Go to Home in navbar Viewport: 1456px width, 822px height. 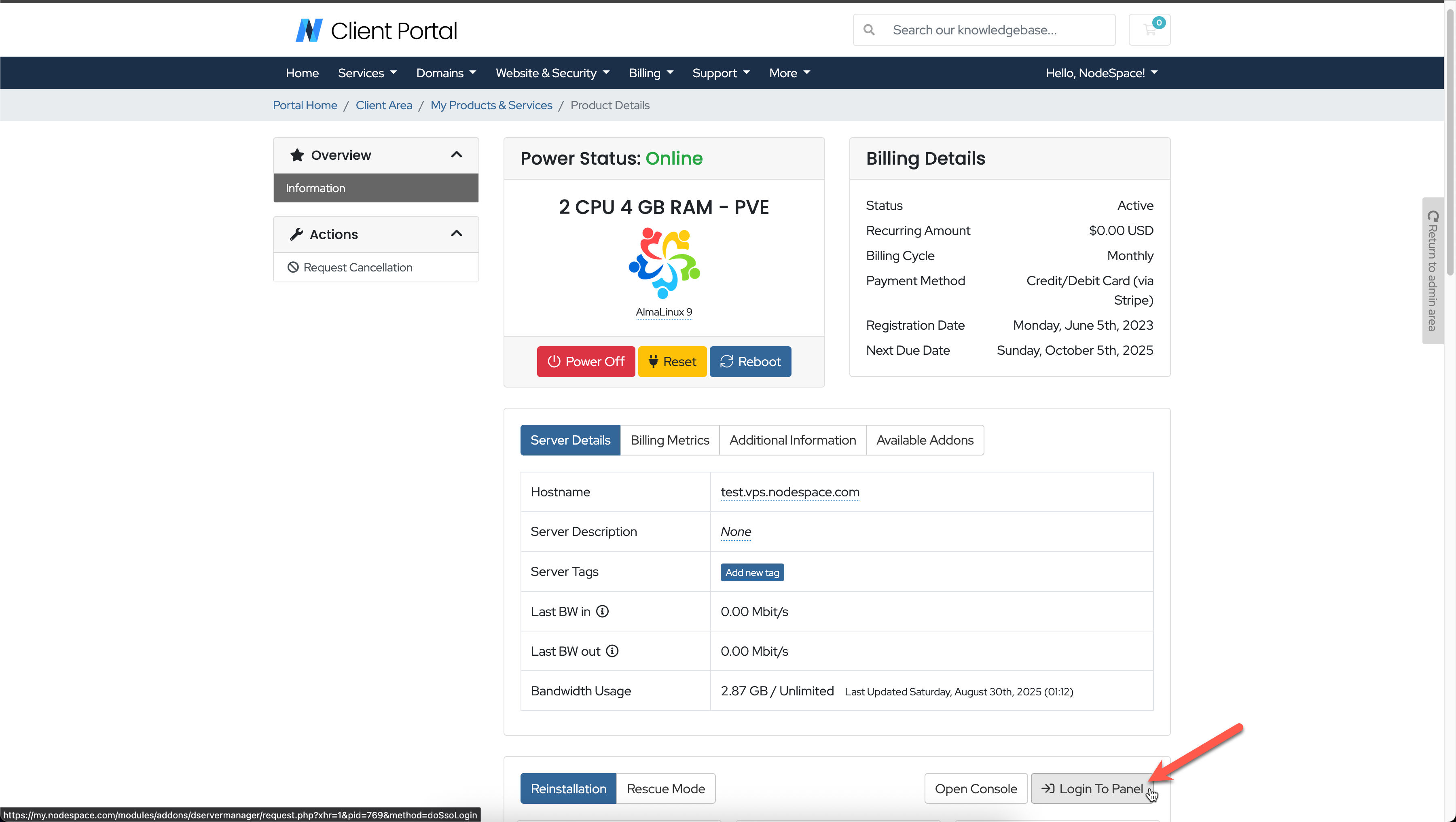coord(302,73)
